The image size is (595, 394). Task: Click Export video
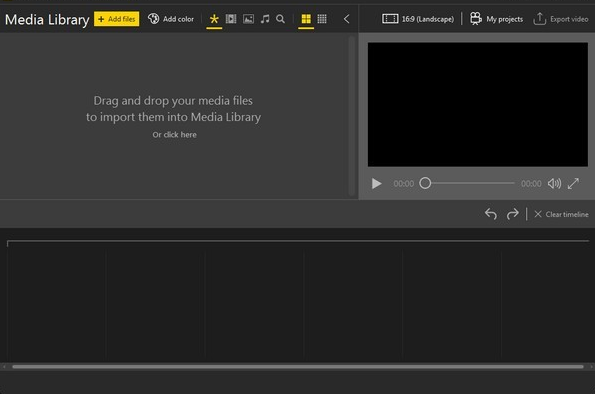point(560,19)
